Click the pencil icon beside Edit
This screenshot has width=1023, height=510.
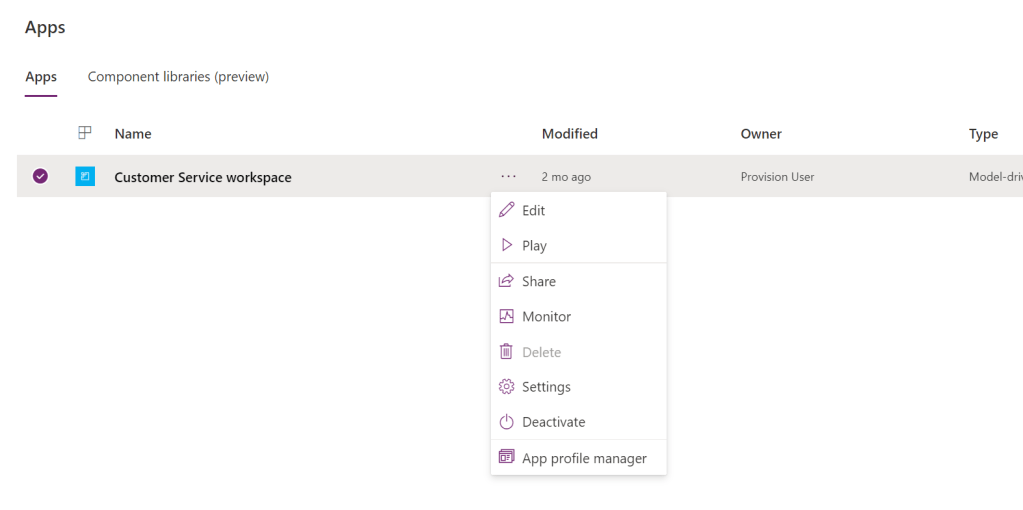coord(506,210)
